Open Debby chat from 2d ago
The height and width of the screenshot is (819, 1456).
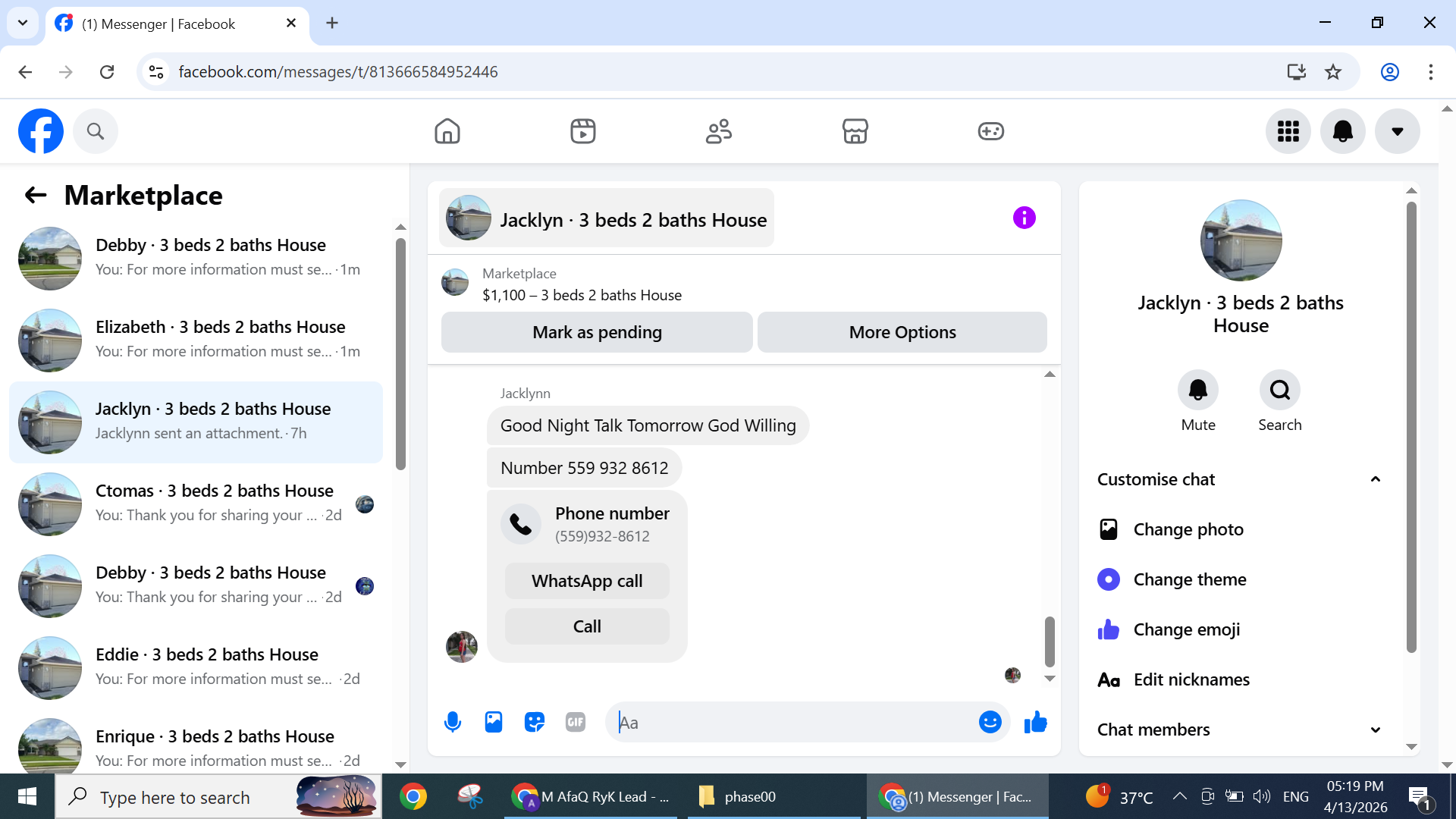pos(196,586)
